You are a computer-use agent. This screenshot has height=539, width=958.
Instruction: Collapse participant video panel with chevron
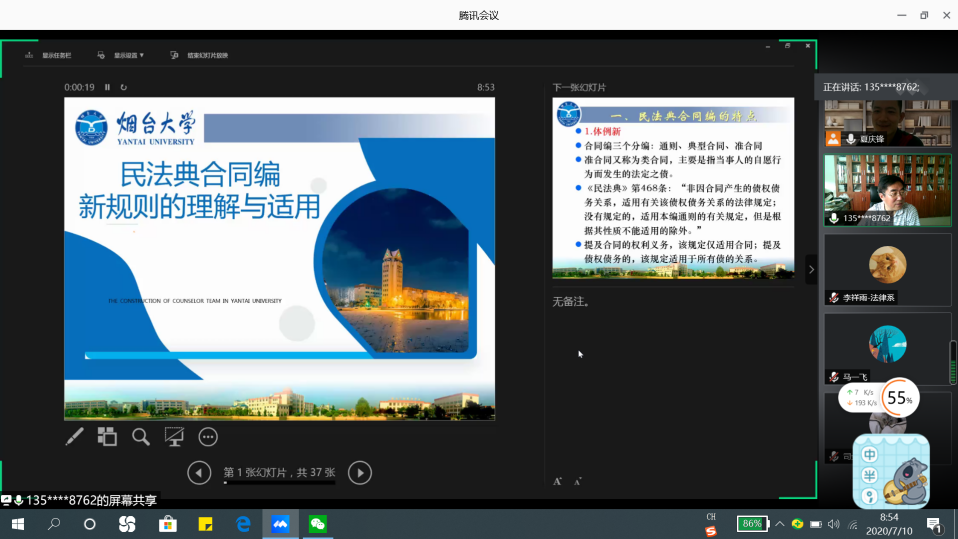[x=811, y=269]
